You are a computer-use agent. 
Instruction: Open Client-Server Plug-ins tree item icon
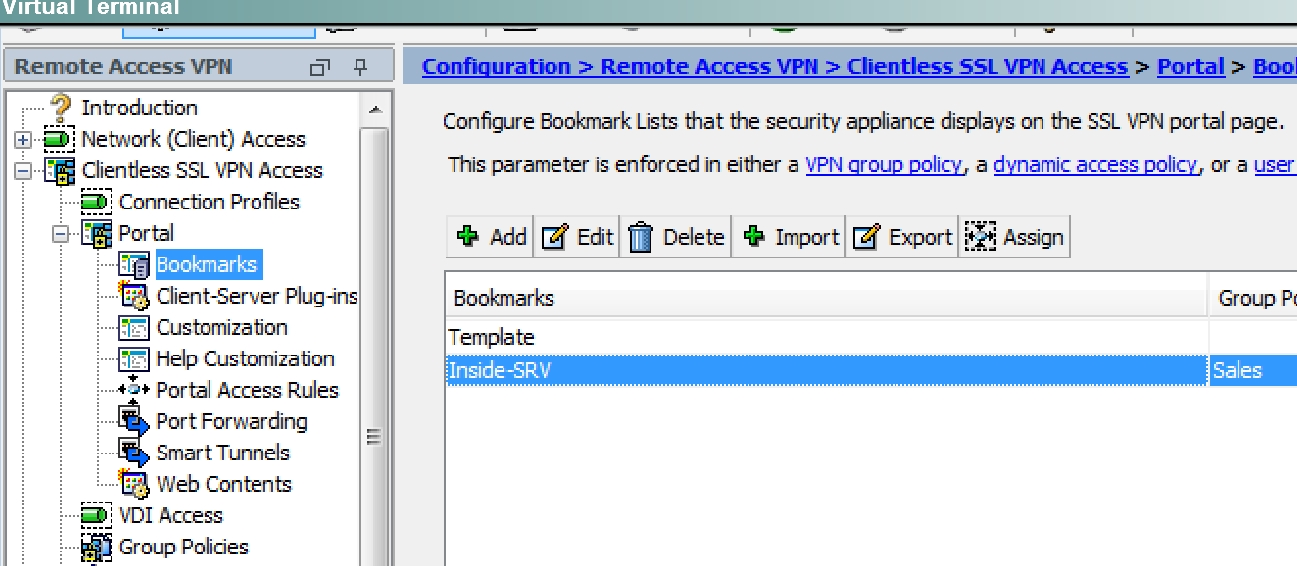tap(134, 296)
